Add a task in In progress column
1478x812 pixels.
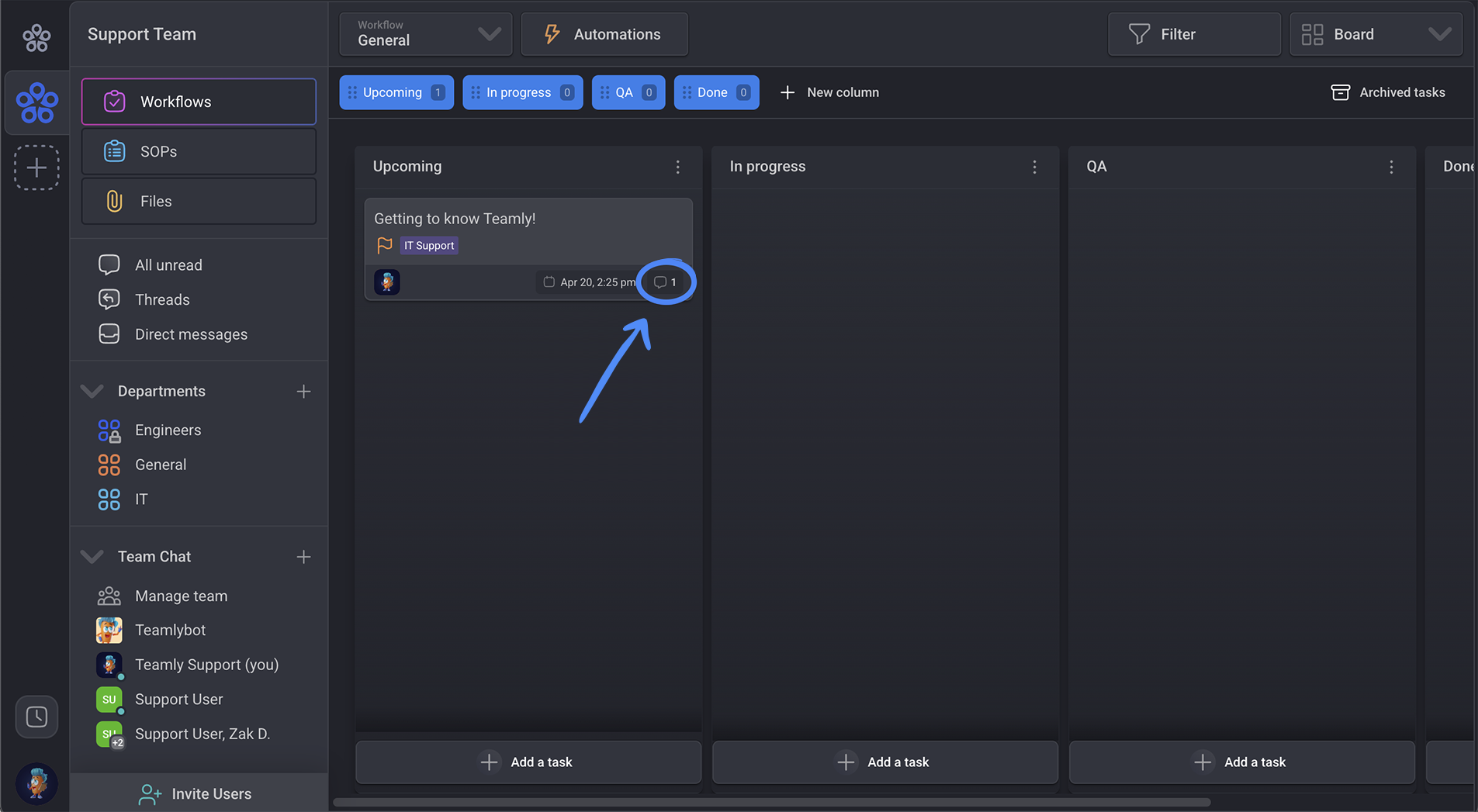(x=885, y=762)
